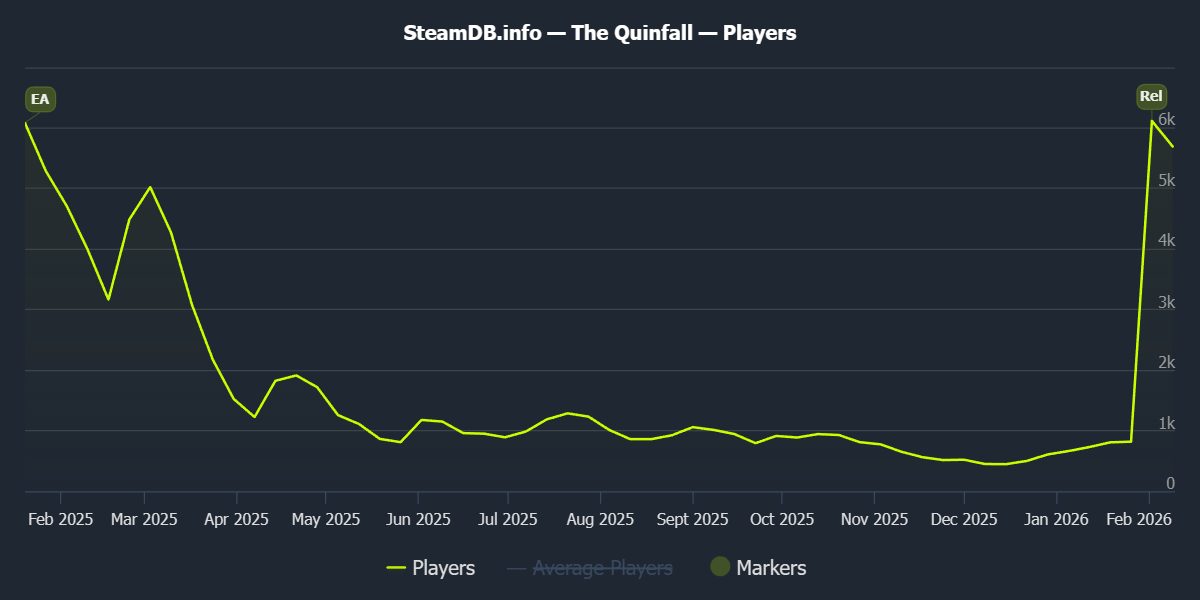The image size is (1200, 600).
Task: Click the 3k y-axis label
Action: click(1166, 302)
